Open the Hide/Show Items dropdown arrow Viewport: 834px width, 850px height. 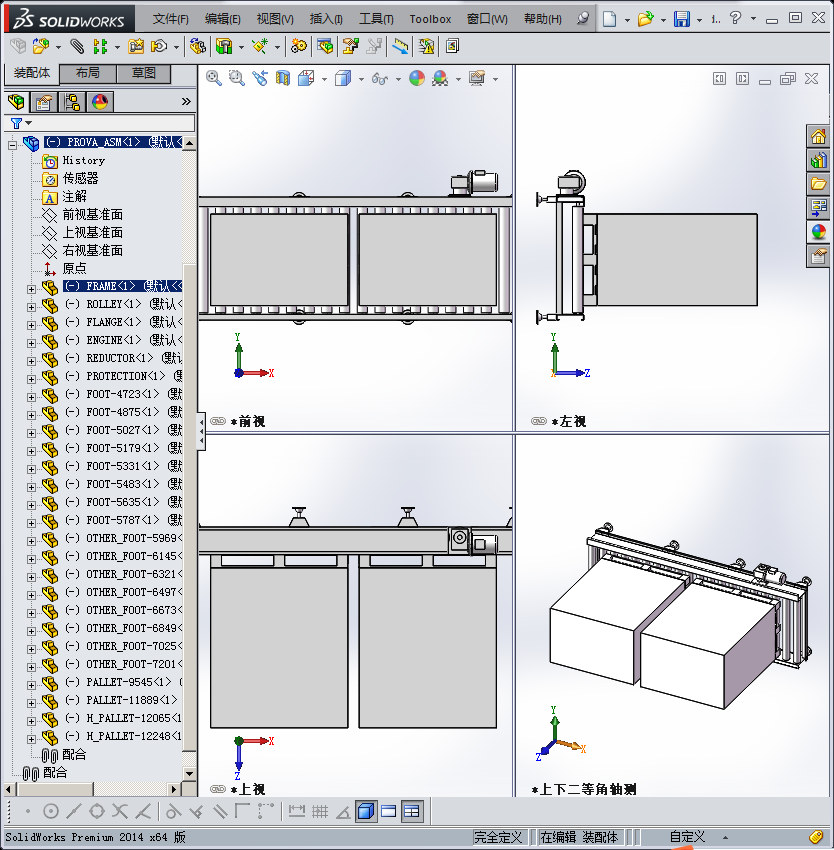tap(398, 80)
